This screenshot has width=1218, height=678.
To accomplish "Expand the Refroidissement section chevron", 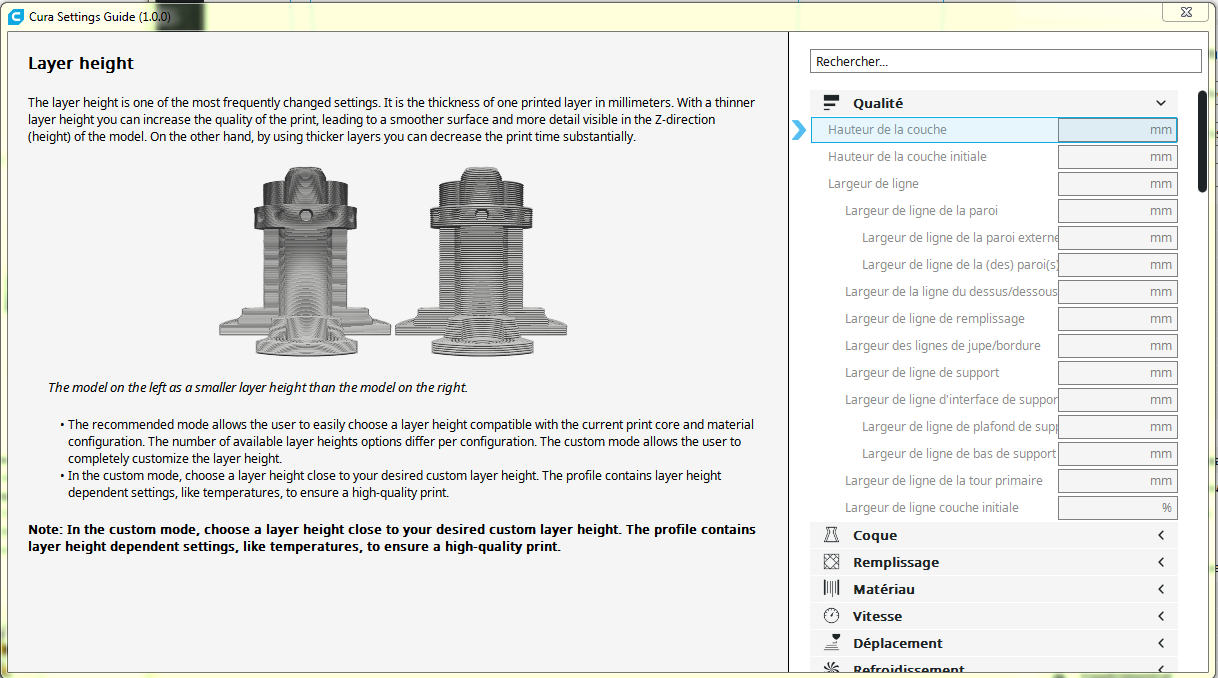I will pos(1161,669).
